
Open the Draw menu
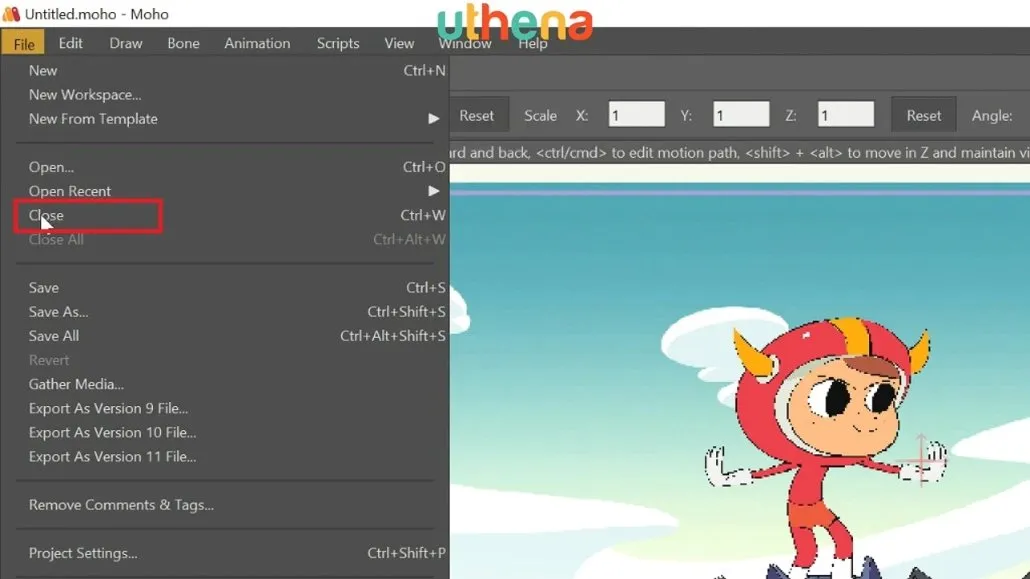tap(125, 43)
